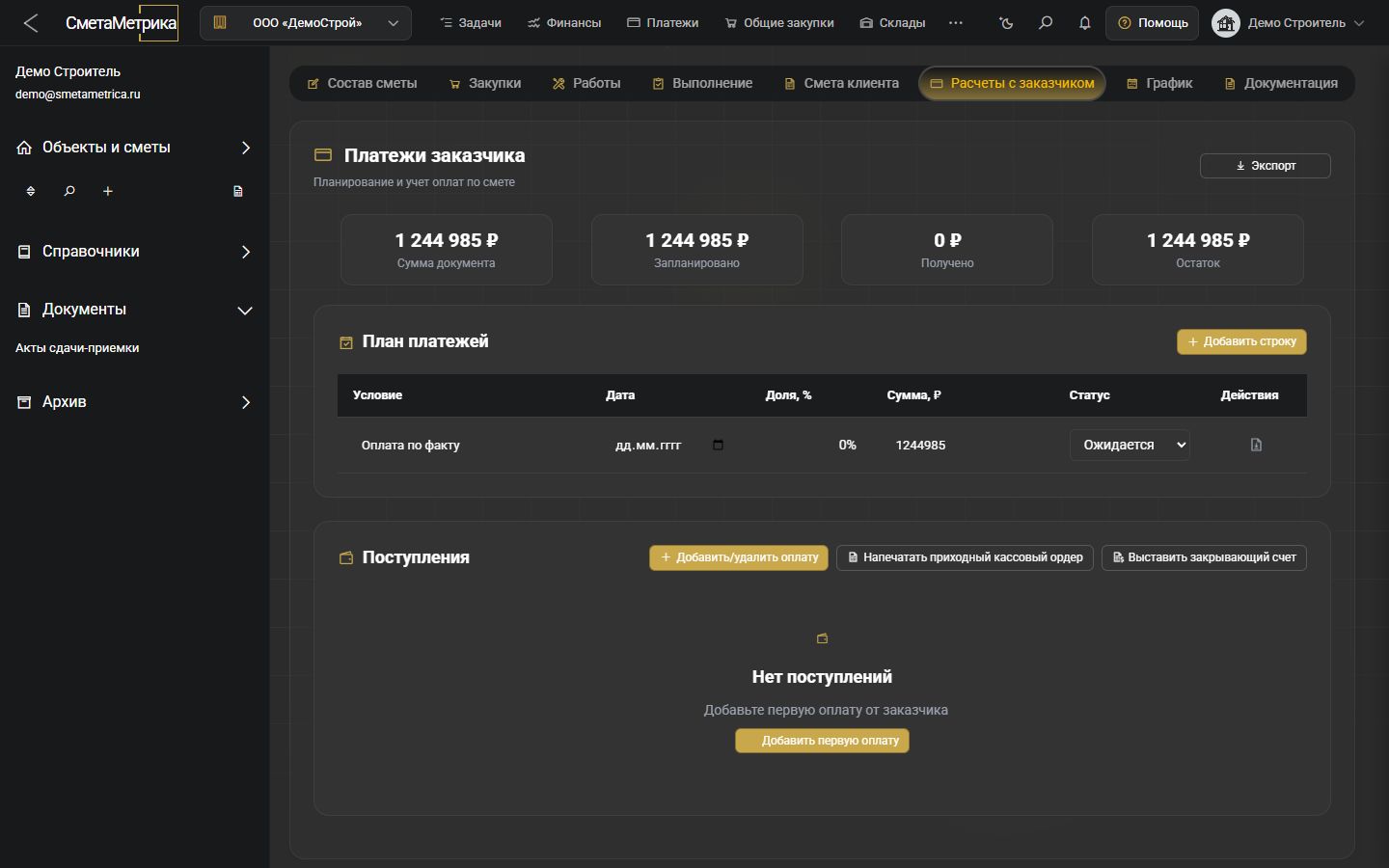This screenshot has height=868, width=1389.
Task: Click the document icon in sidebar toolbar
Action: [238, 191]
